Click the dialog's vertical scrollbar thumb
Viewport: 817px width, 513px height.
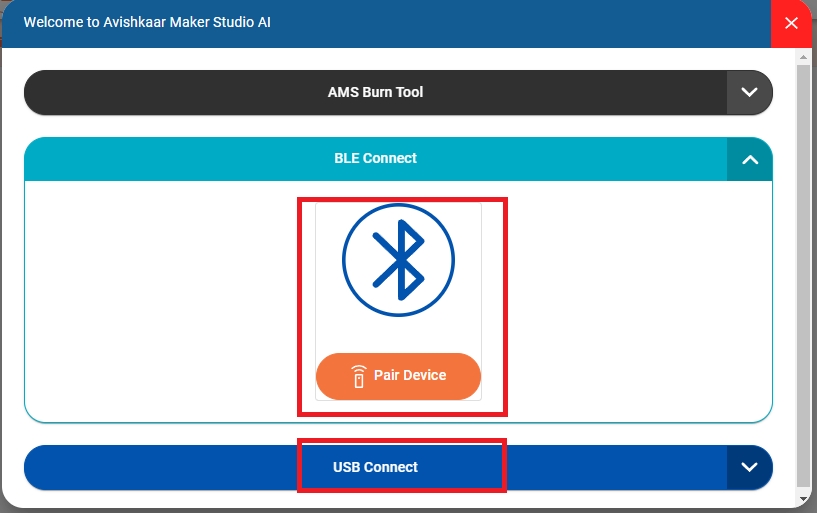pyautogui.click(x=803, y=276)
